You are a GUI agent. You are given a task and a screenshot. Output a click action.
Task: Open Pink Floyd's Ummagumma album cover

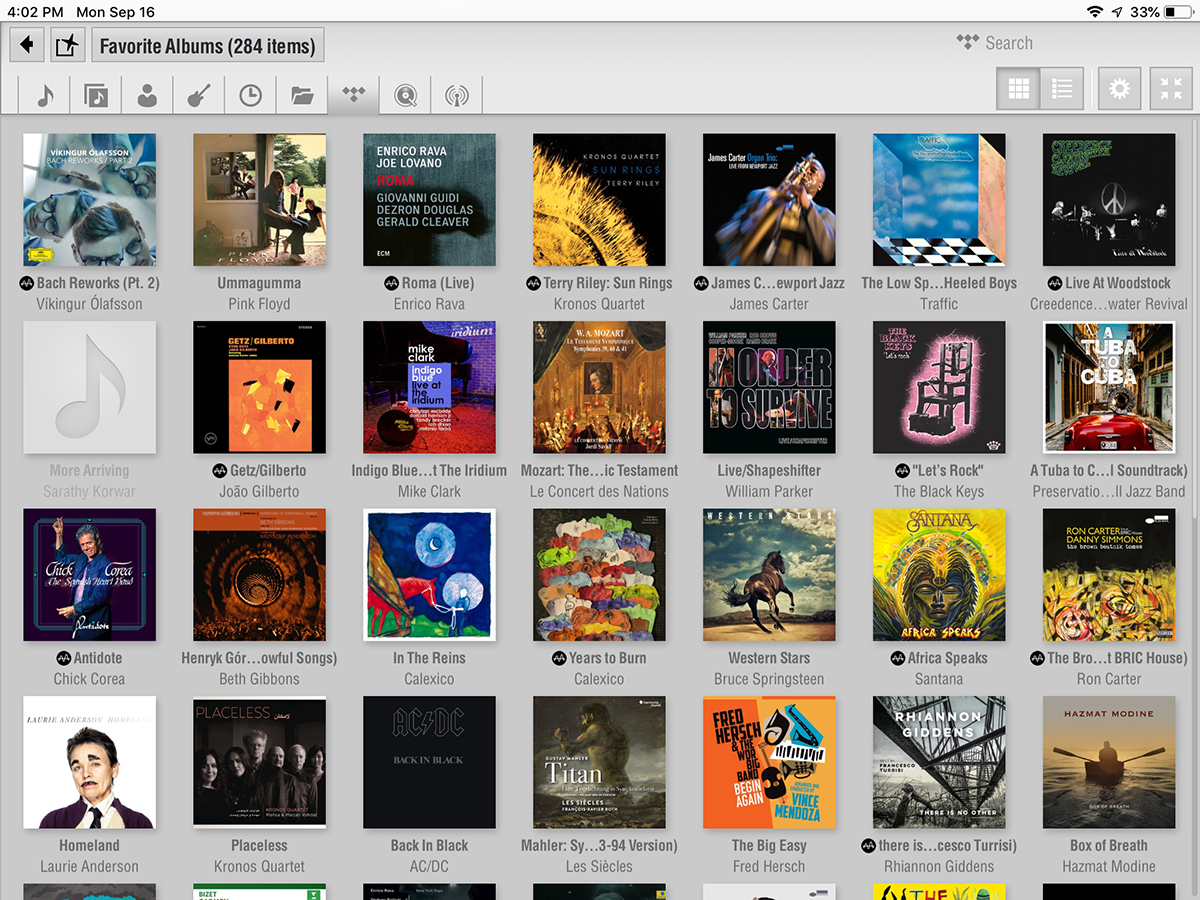[x=259, y=200]
